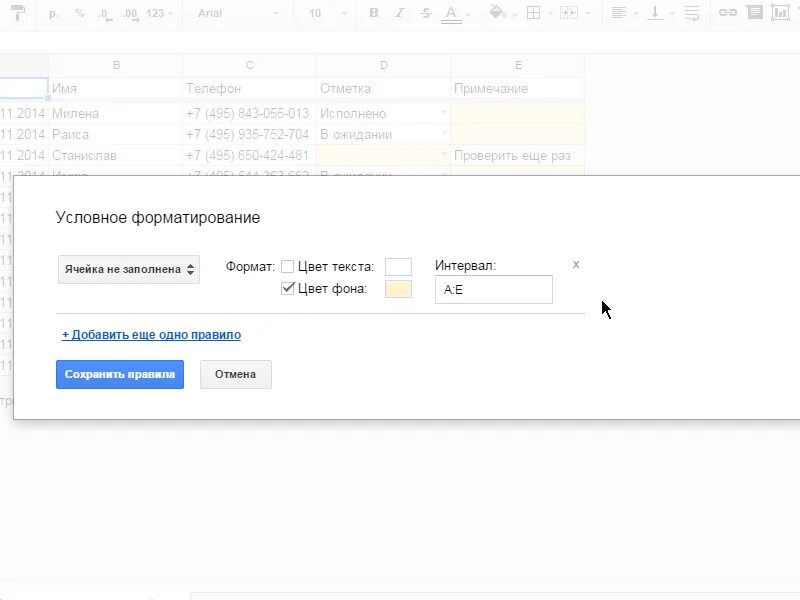Select column D header
This screenshot has height=600, width=800.
384,65
